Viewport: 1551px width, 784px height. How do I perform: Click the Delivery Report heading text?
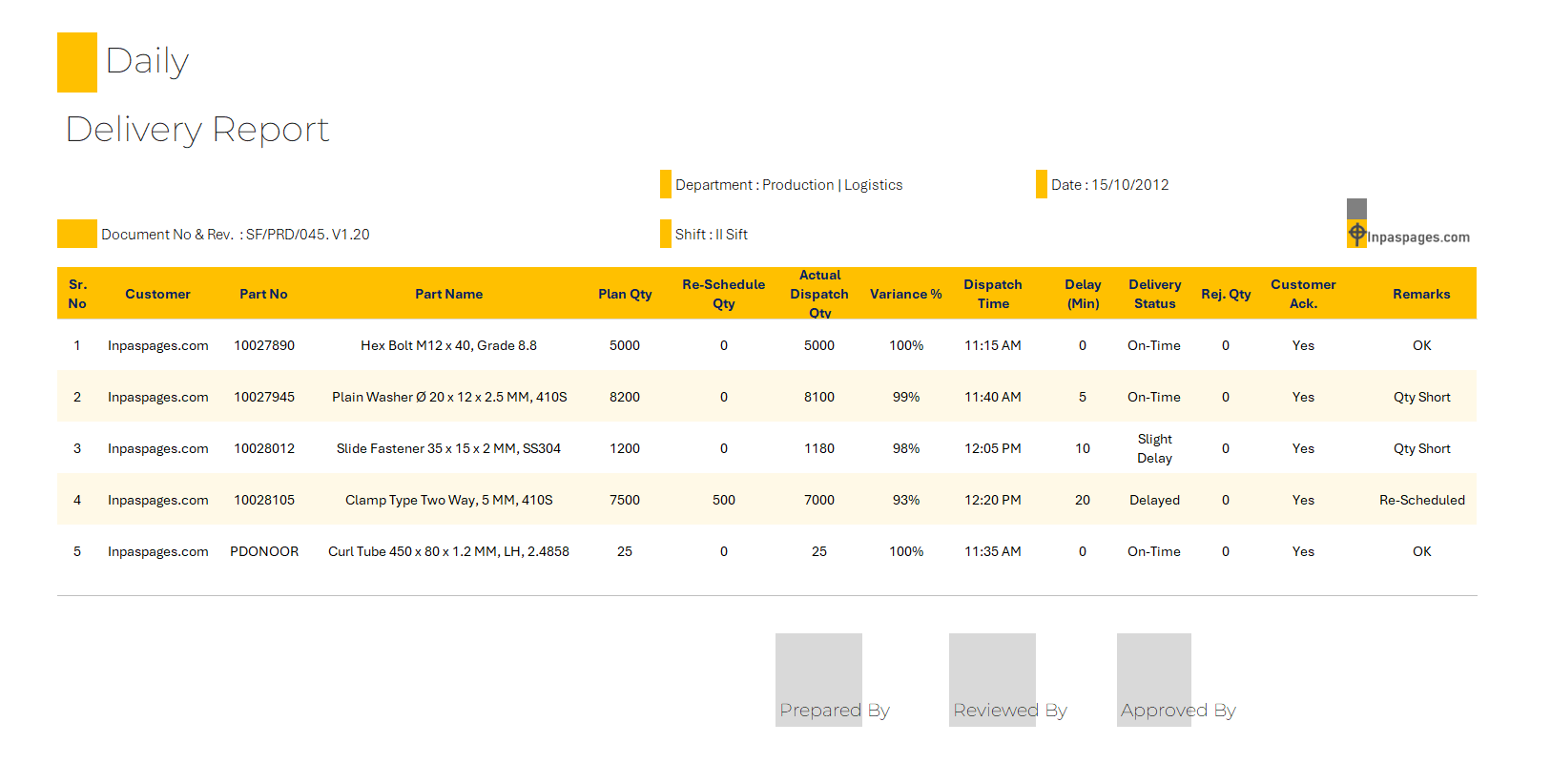197,130
